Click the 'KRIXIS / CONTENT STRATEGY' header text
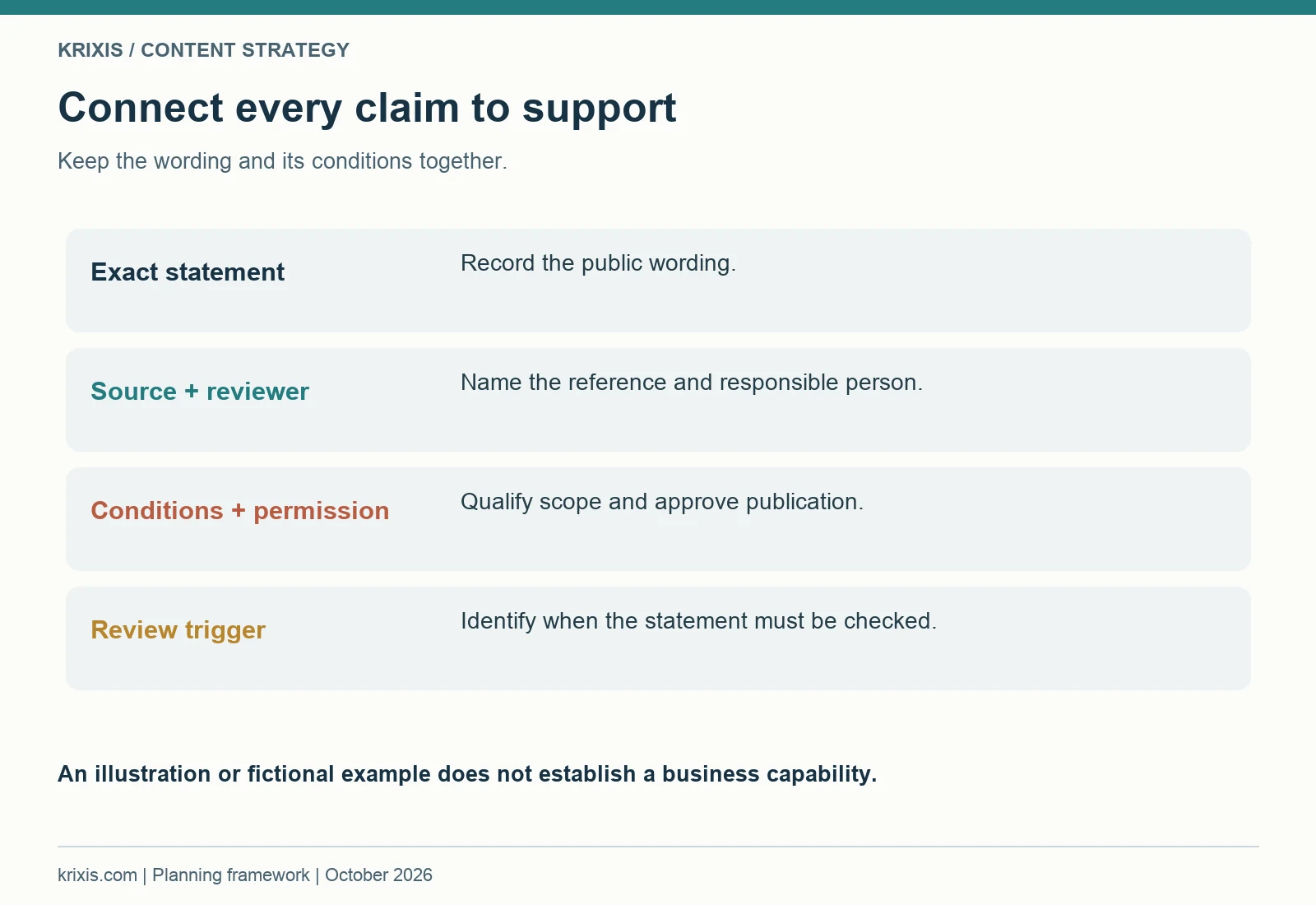This screenshot has width=1316, height=905. (x=203, y=50)
